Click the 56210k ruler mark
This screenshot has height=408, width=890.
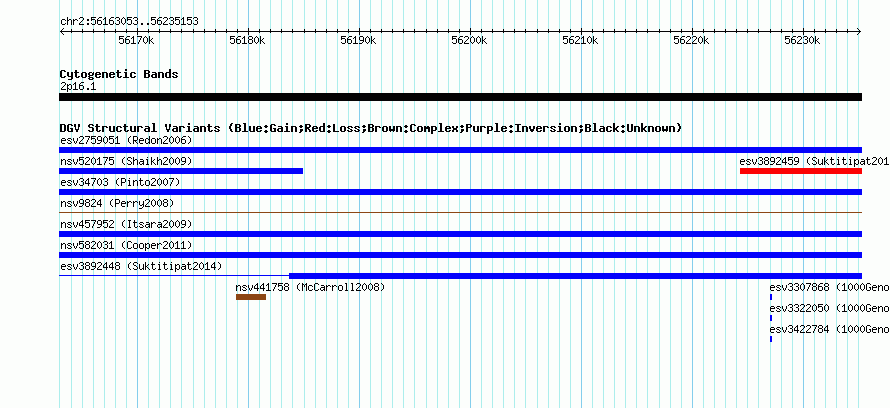[580, 40]
